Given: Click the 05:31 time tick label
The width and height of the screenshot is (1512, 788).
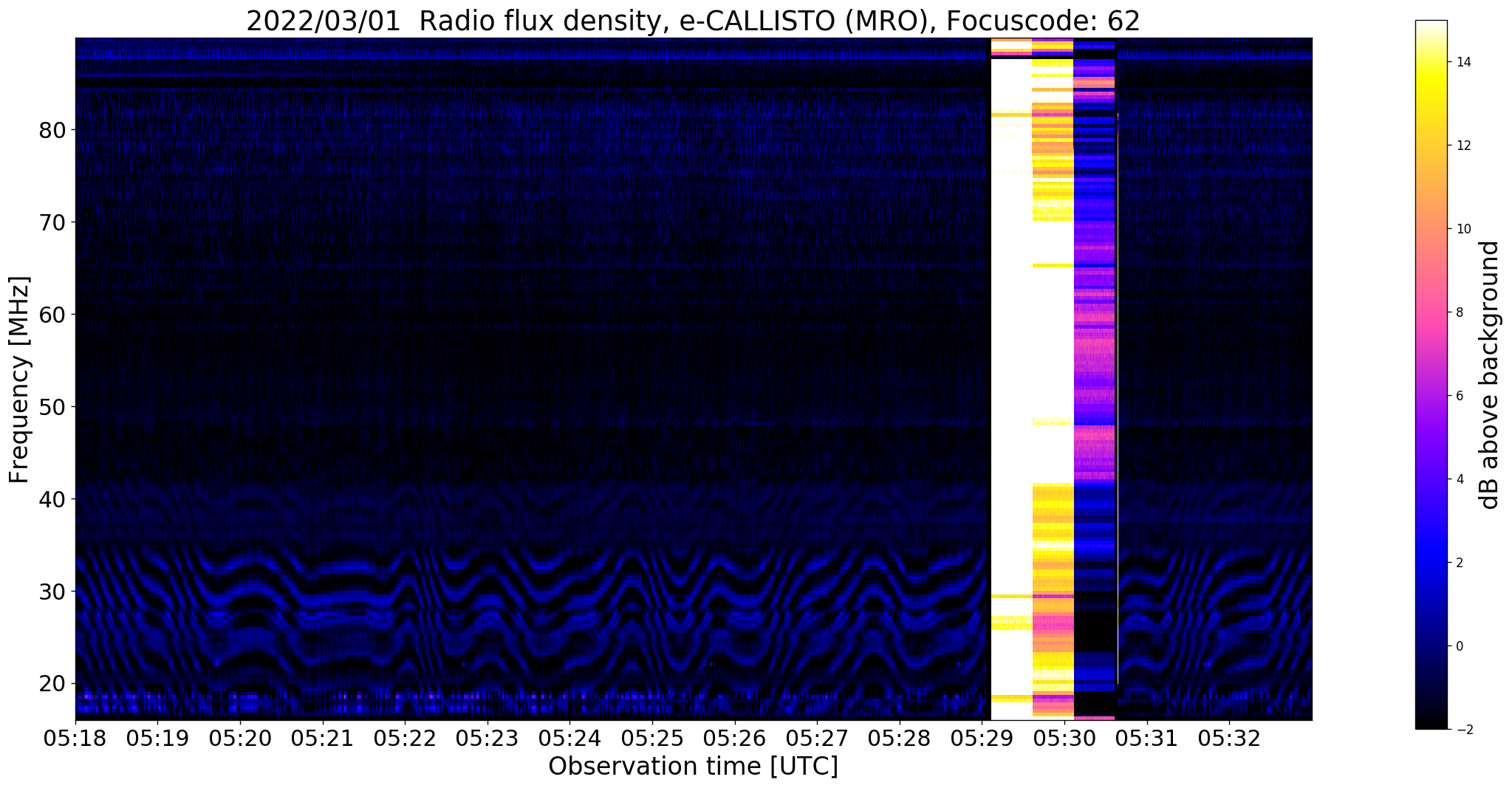Looking at the screenshot, I should [x=1146, y=738].
